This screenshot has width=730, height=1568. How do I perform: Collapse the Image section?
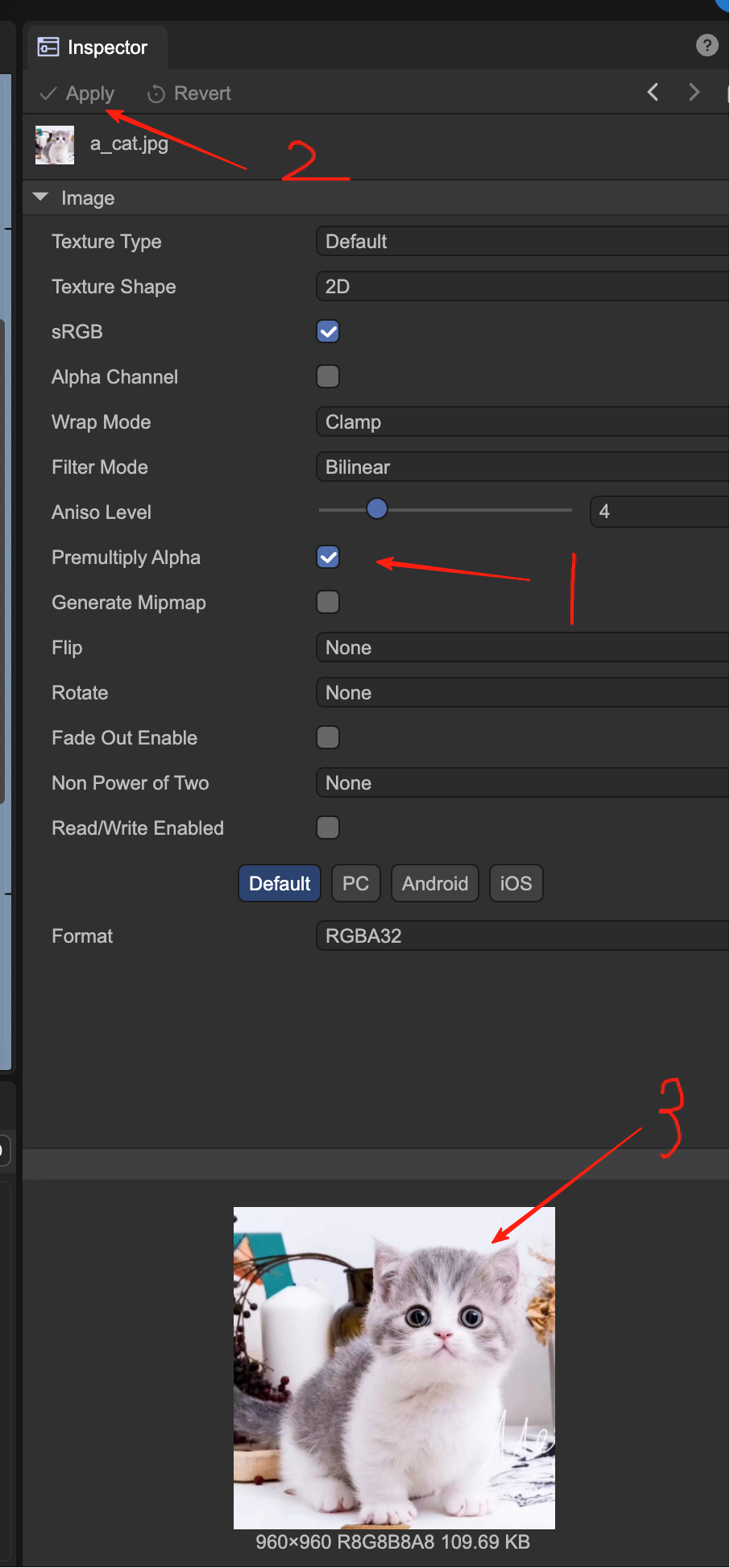[40, 197]
